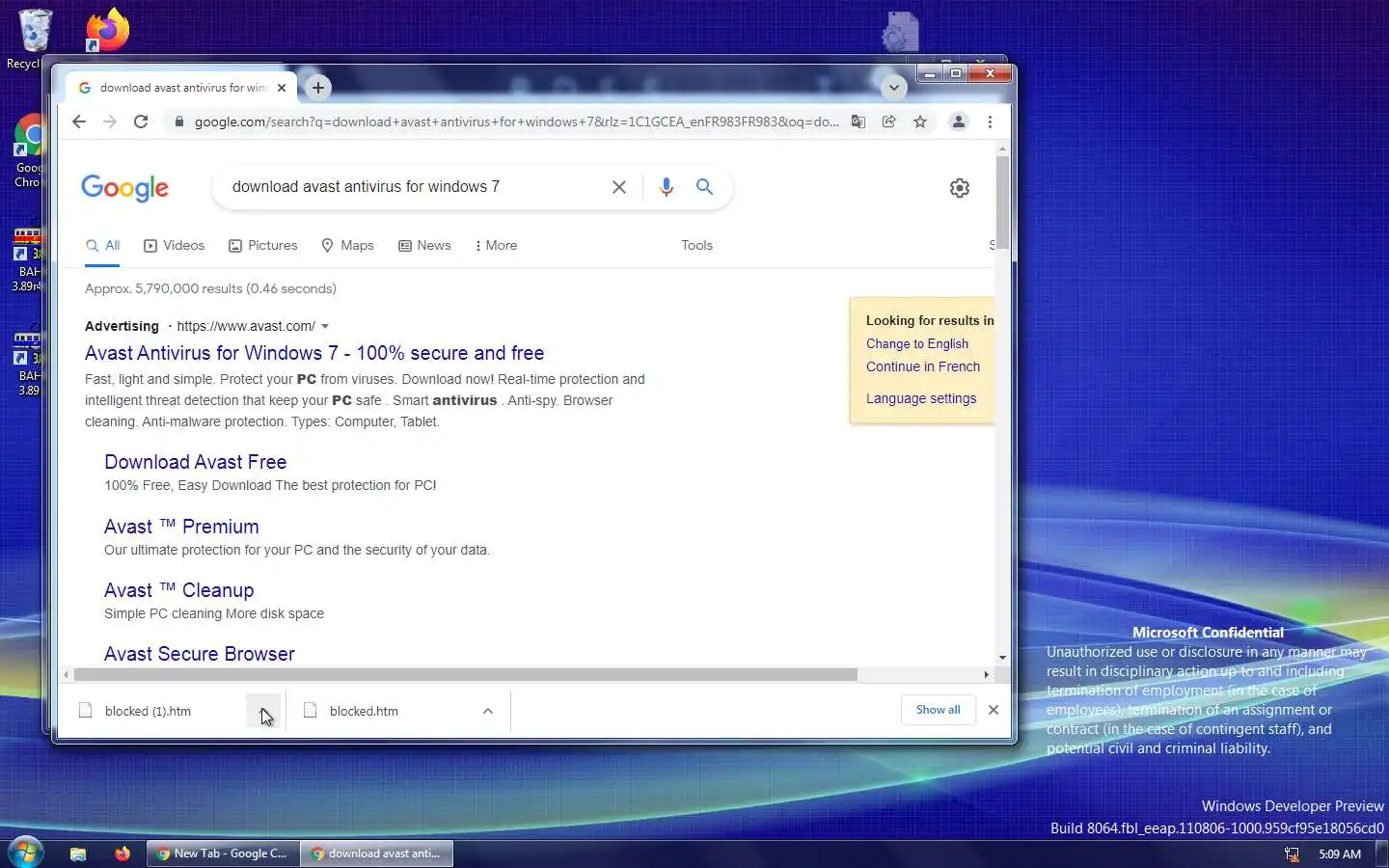Click the Google logo

(124, 187)
